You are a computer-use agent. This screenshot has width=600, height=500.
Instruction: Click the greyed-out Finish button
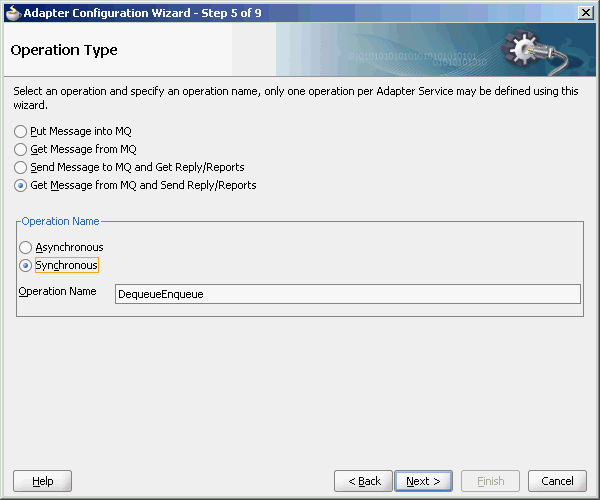click(489, 481)
